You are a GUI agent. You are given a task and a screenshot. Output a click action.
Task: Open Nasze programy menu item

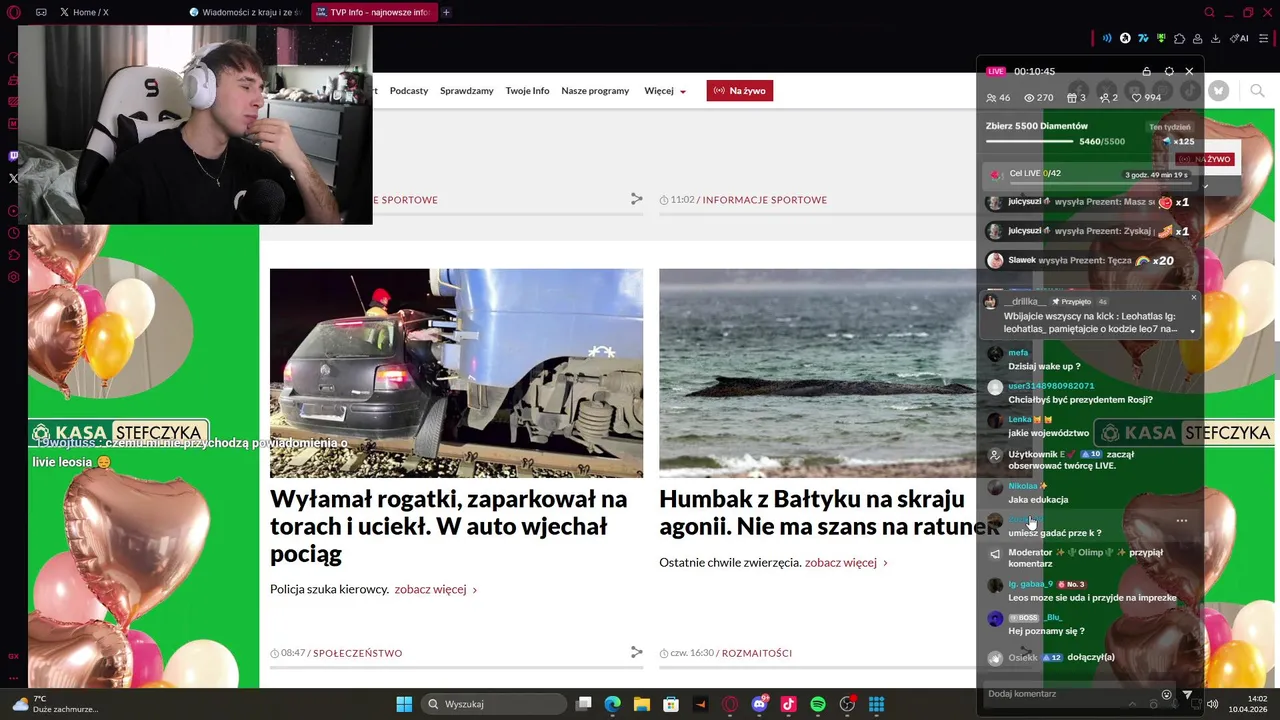[x=595, y=91]
